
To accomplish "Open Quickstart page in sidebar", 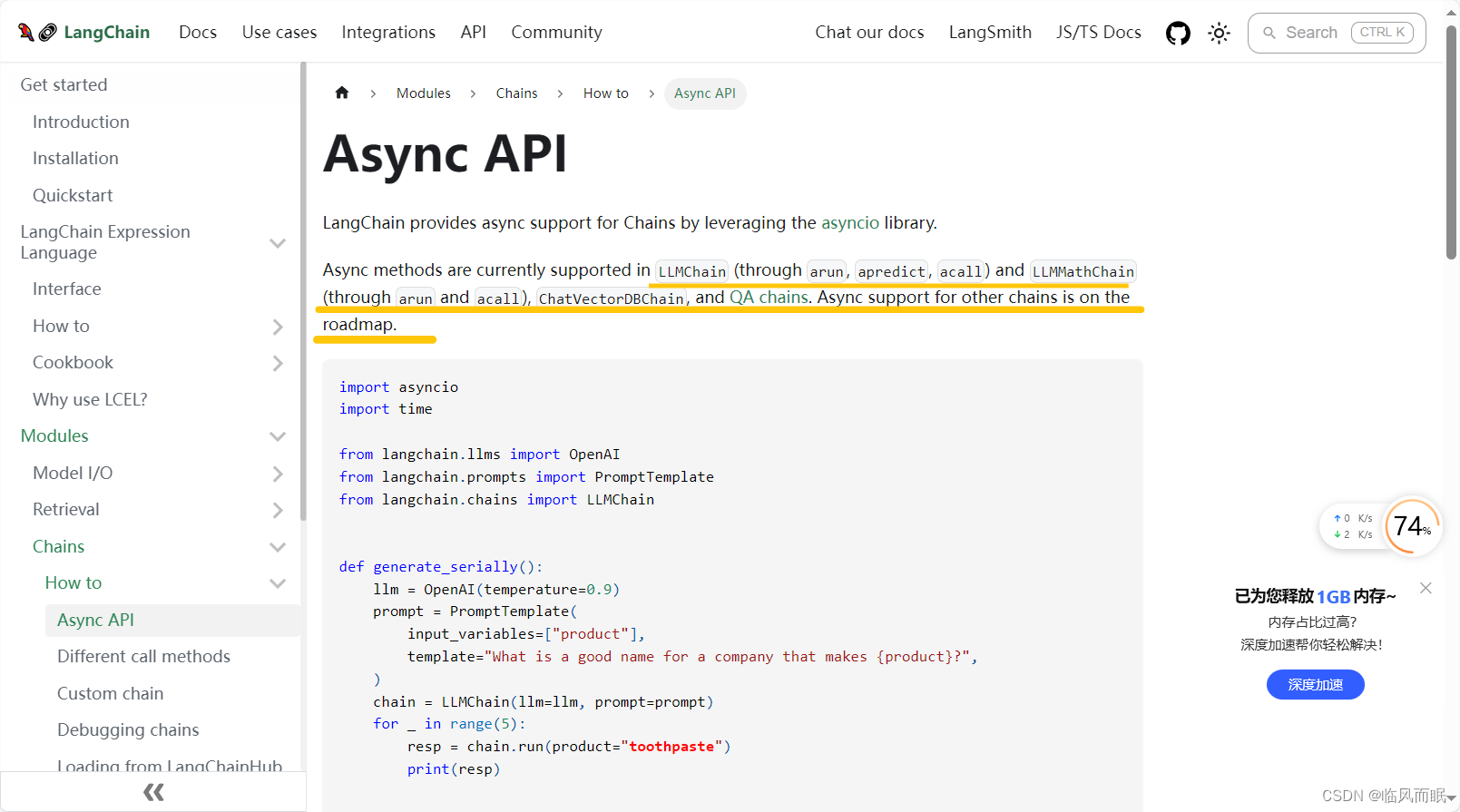I will [x=73, y=196].
